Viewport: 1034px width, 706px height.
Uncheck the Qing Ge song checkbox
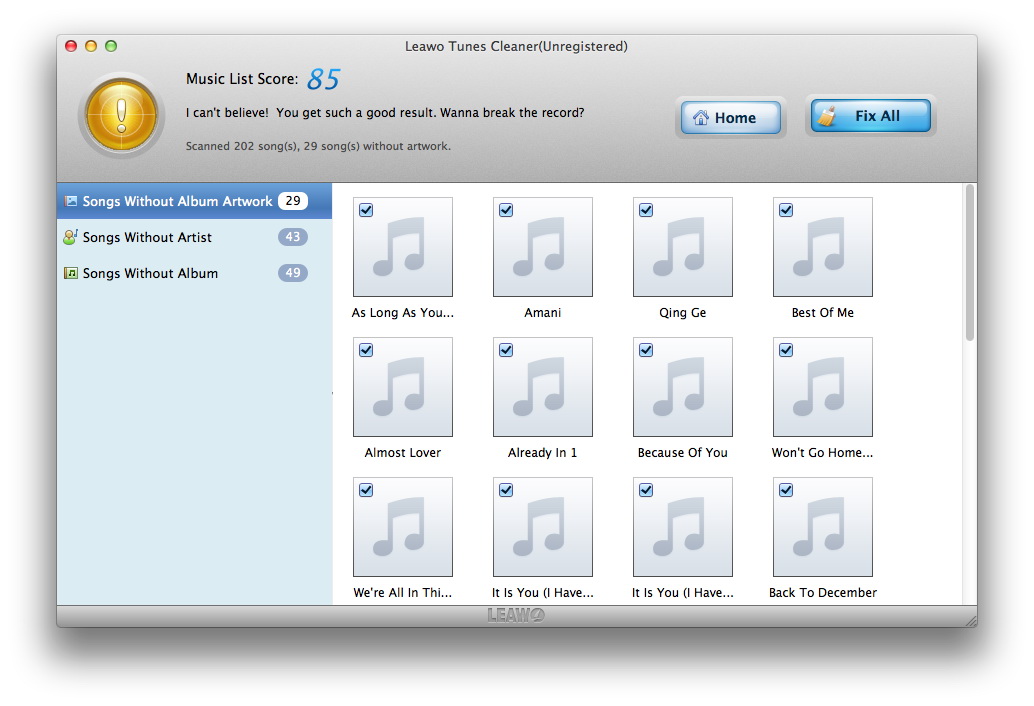(x=646, y=210)
